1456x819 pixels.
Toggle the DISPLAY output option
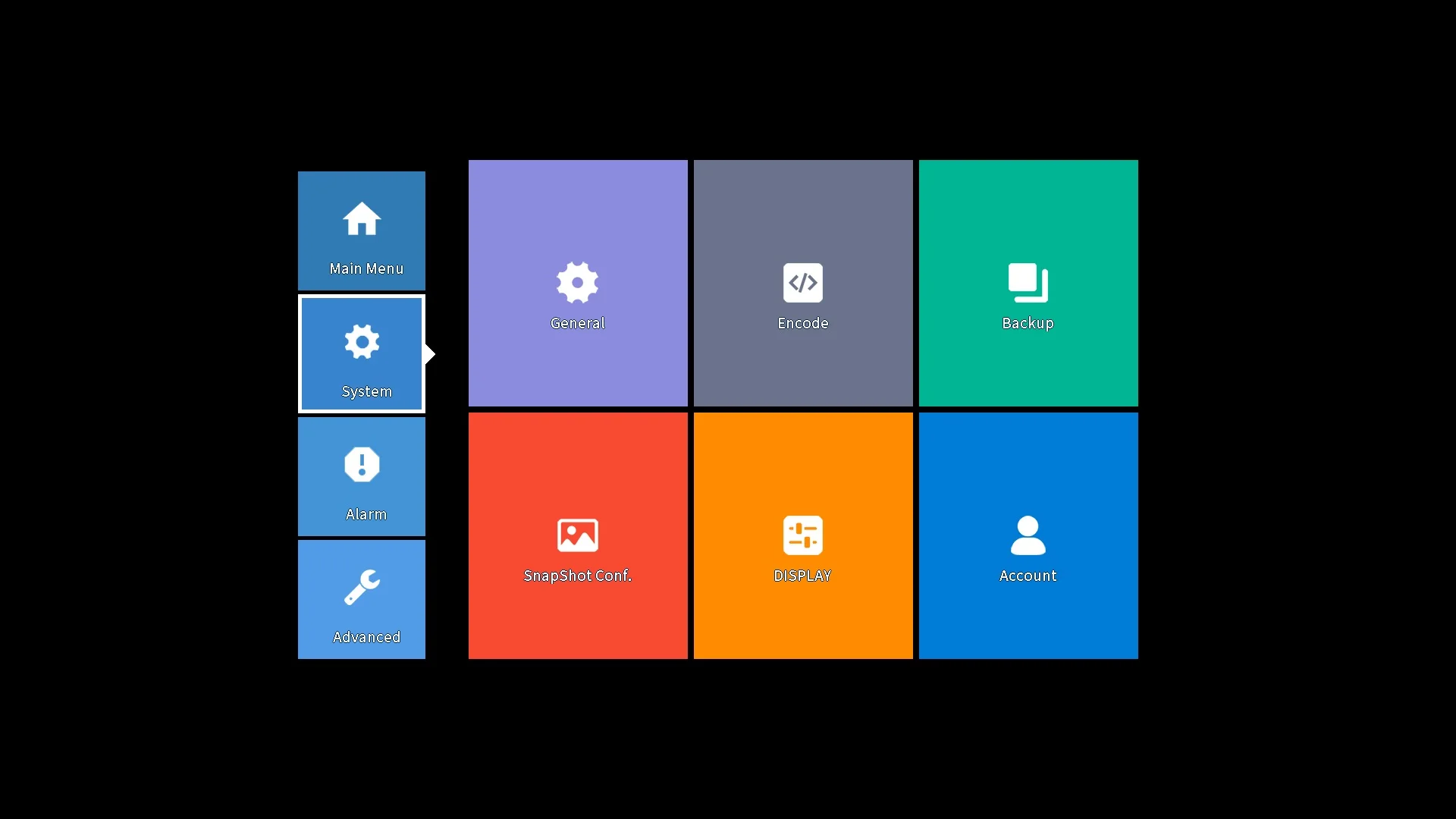tap(803, 535)
